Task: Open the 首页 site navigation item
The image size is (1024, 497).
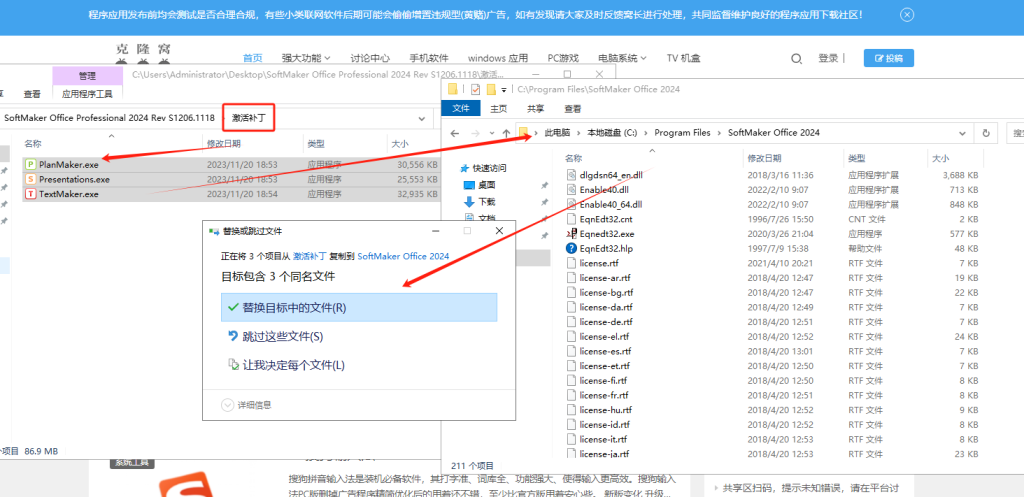Action: (253, 58)
